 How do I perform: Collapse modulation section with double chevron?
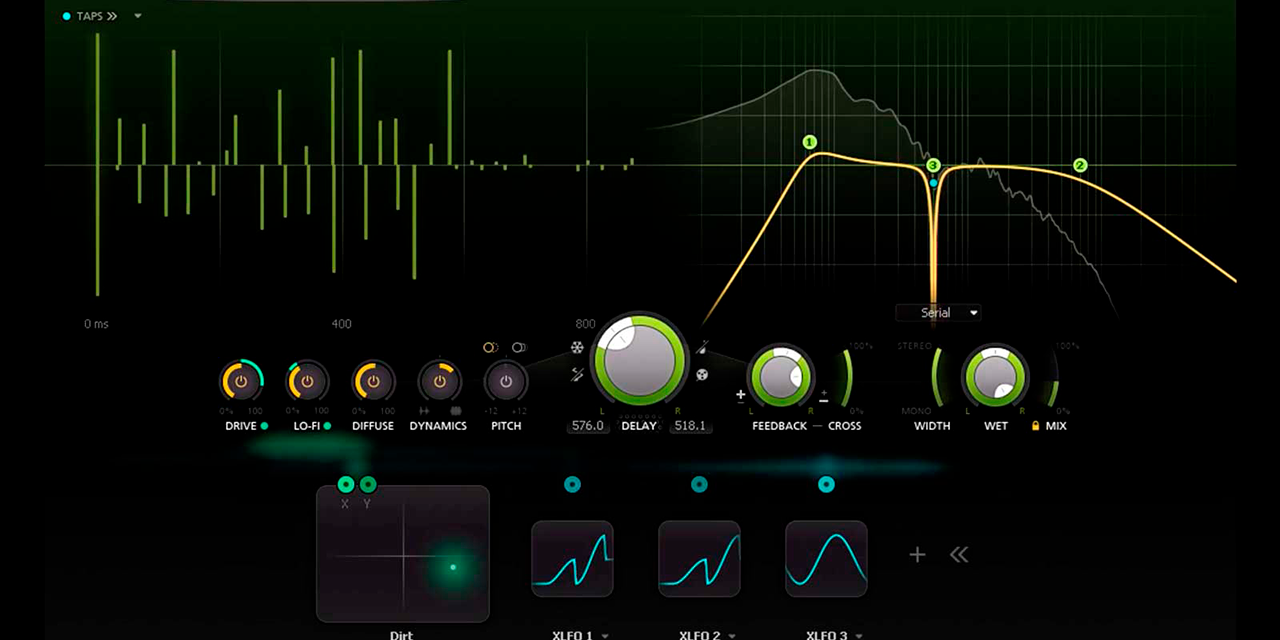coord(959,554)
